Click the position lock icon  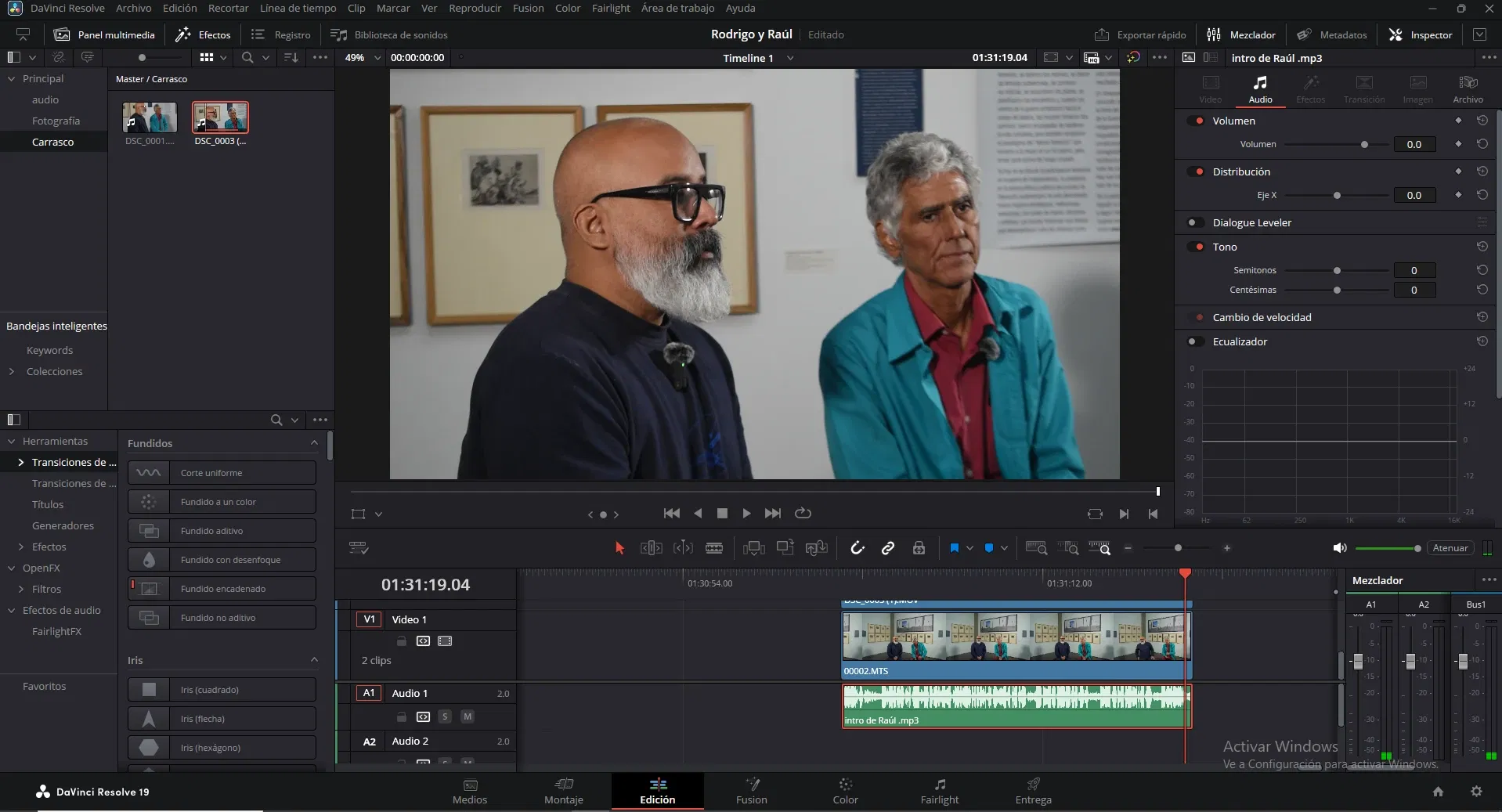(x=919, y=548)
